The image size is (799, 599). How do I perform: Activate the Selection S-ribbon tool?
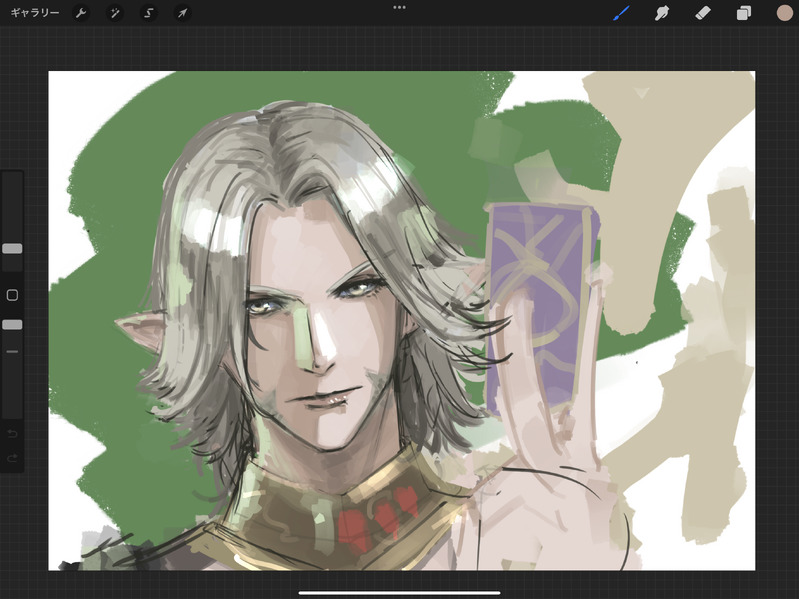point(148,13)
